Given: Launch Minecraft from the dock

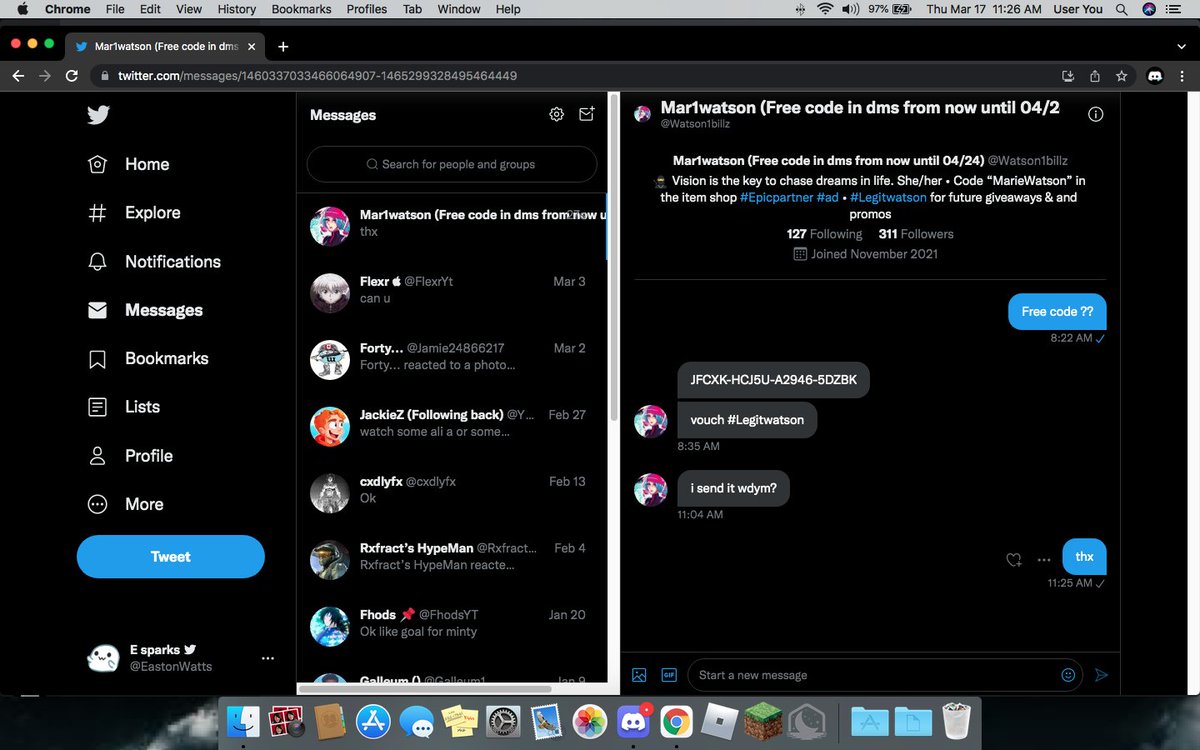Looking at the screenshot, I should tap(762, 721).
